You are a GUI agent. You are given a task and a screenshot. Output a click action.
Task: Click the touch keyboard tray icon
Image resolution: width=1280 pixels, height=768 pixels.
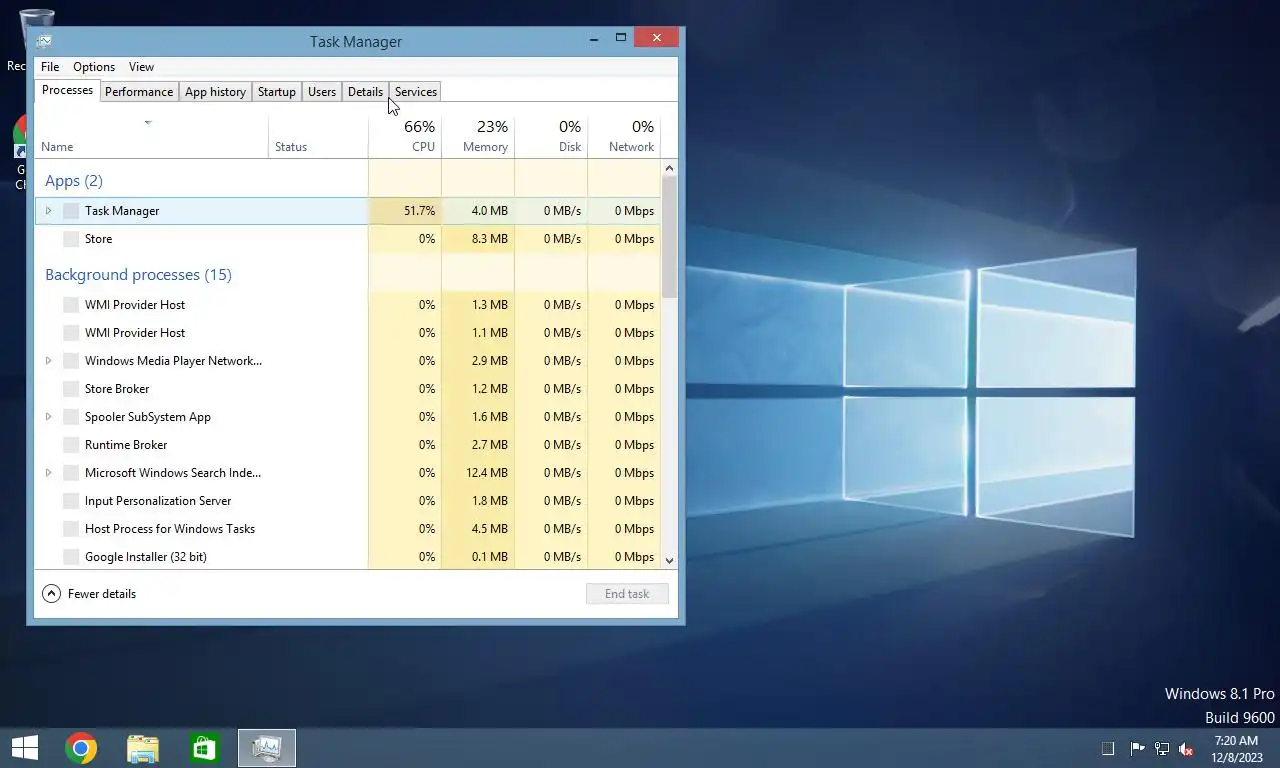point(1108,749)
